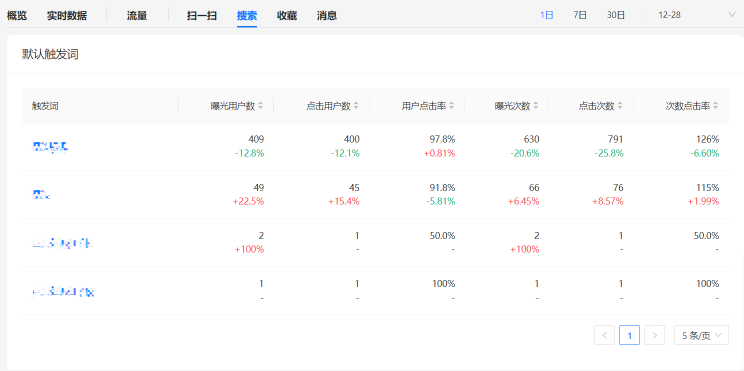Image resolution: width=744 pixels, height=371 pixels.
Task: Click the blurred trigger word in row with 409
Action: tap(50, 147)
